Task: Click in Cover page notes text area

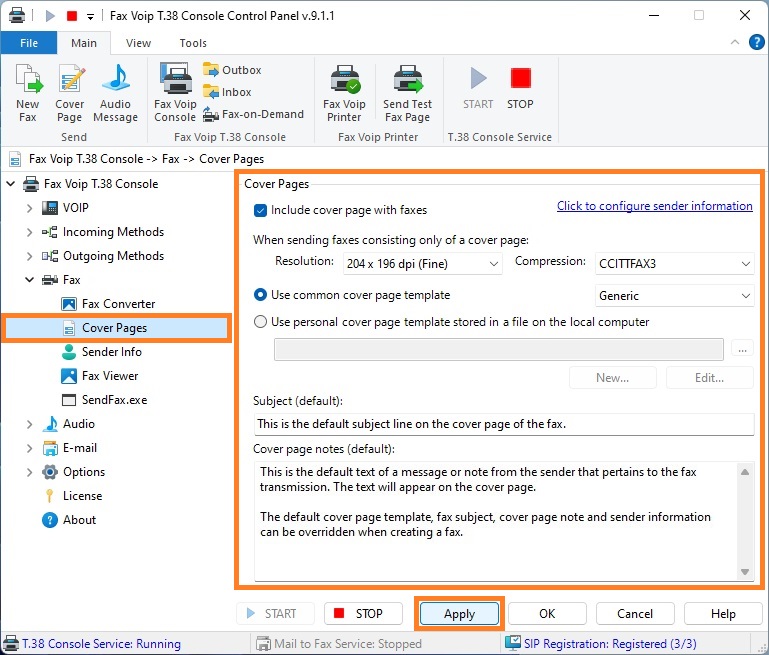Action: pyautogui.click(x=495, y=521)
